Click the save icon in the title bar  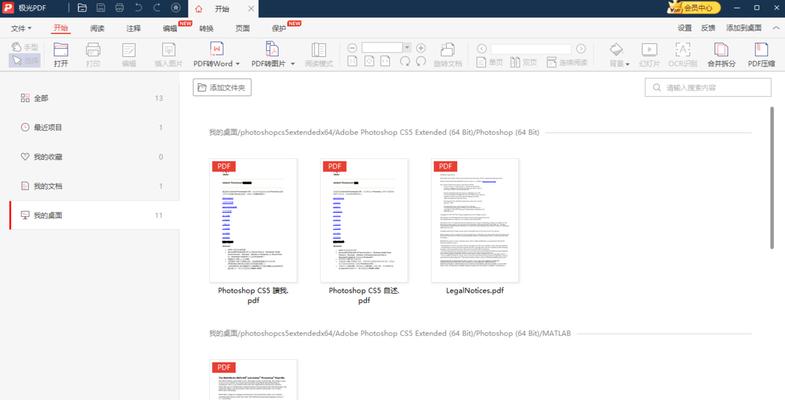[x=101, y=8]
